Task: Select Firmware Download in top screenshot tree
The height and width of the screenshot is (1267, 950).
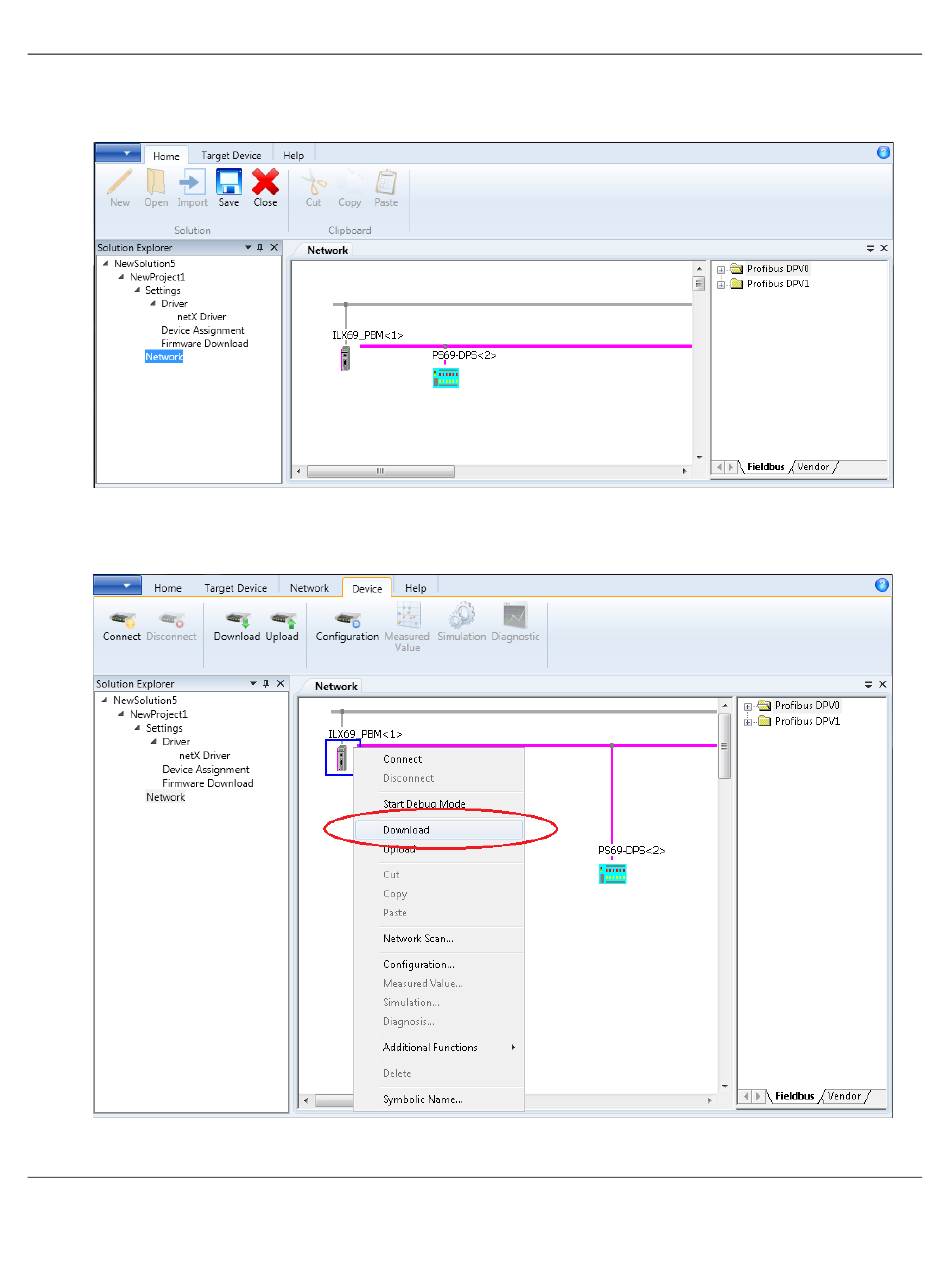Action: pos(205,343)
